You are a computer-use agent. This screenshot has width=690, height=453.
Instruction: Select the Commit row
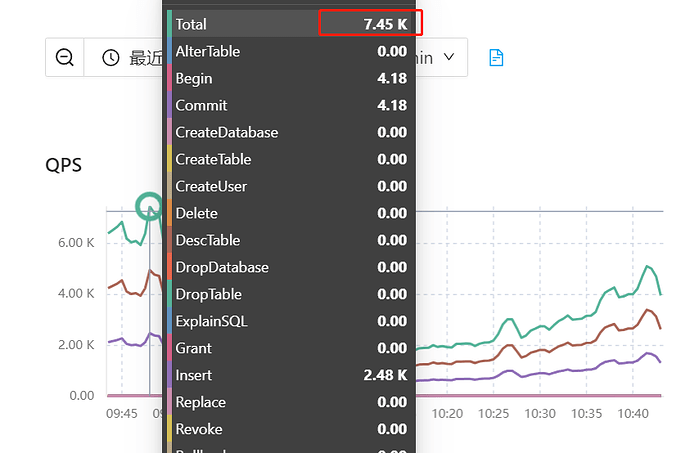tap(291, 105)
